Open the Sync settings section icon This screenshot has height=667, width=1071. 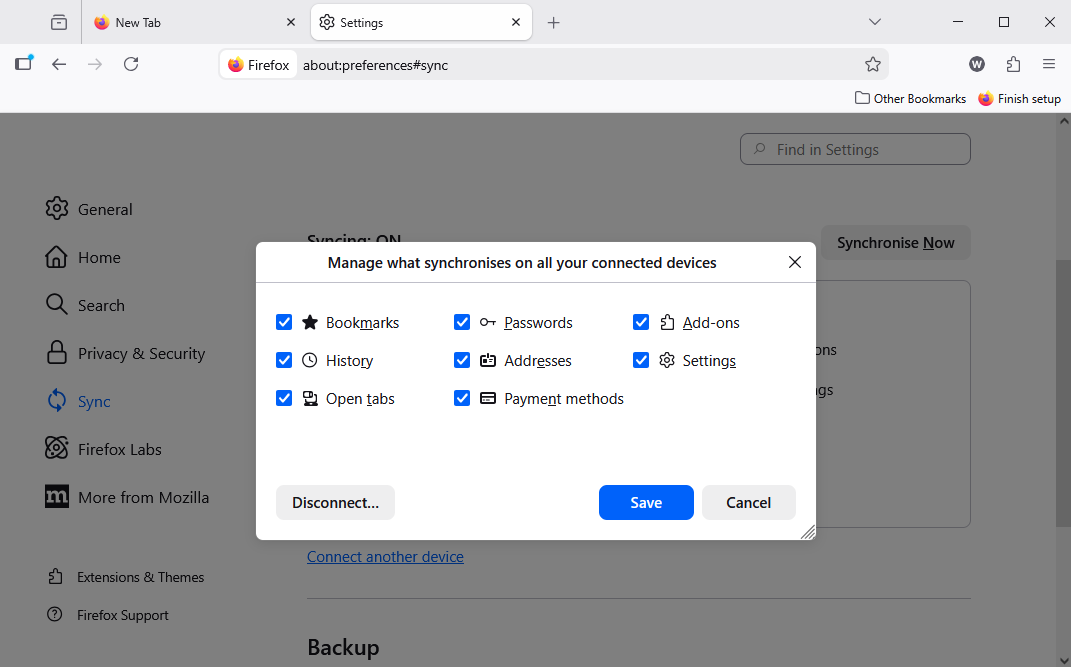[x=57, y=401]
